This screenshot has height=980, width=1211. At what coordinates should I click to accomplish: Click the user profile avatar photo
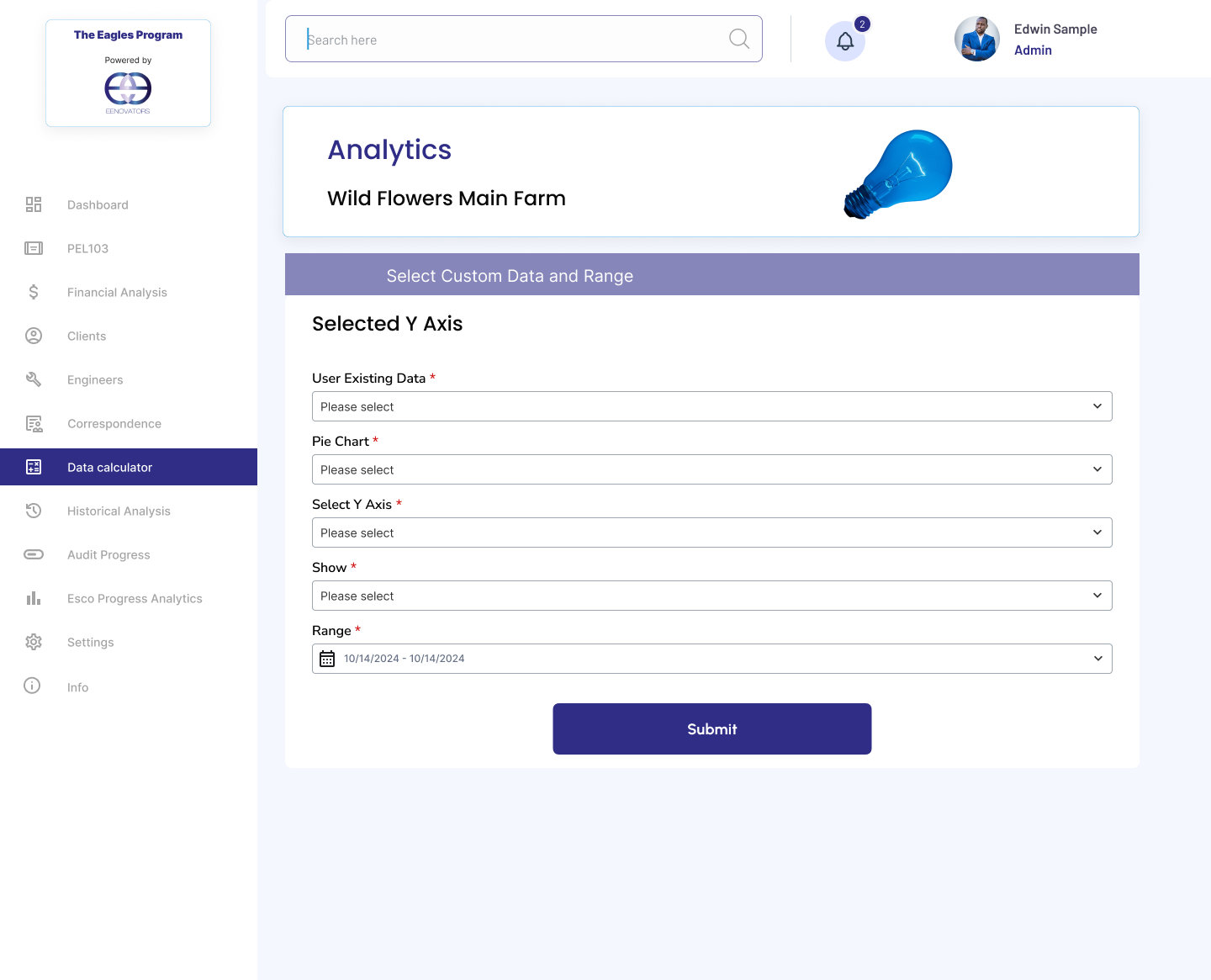[977, 39]
